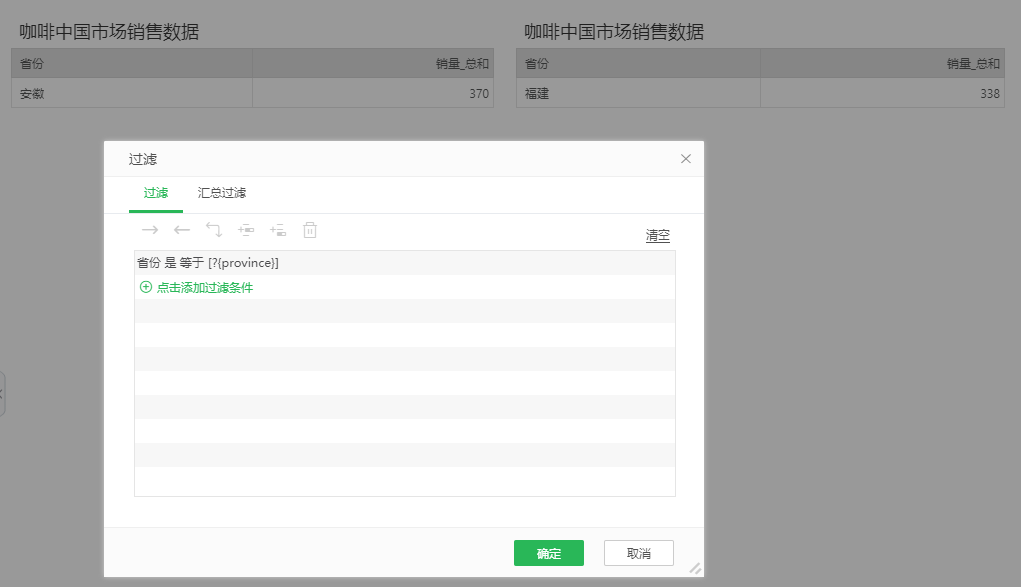Switch to the 汇总过滤 tab
This screenshot has width=1021, height=587.
[x=222, y=193]
